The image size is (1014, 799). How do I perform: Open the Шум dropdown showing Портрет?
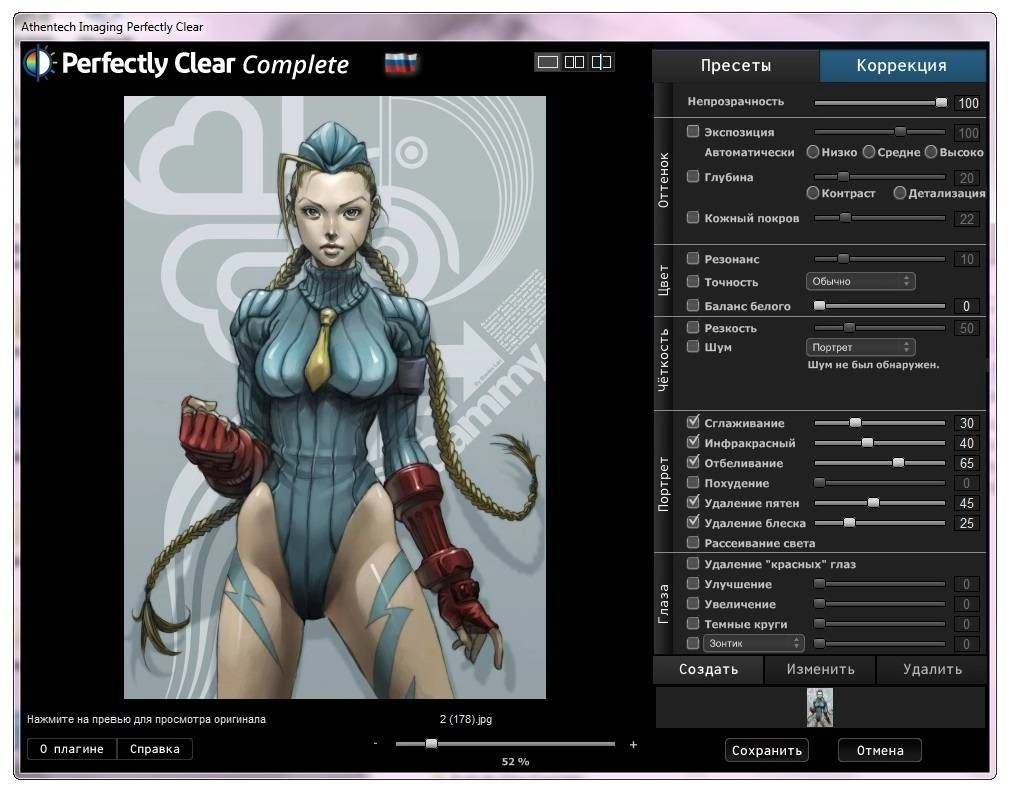[861, 347]
